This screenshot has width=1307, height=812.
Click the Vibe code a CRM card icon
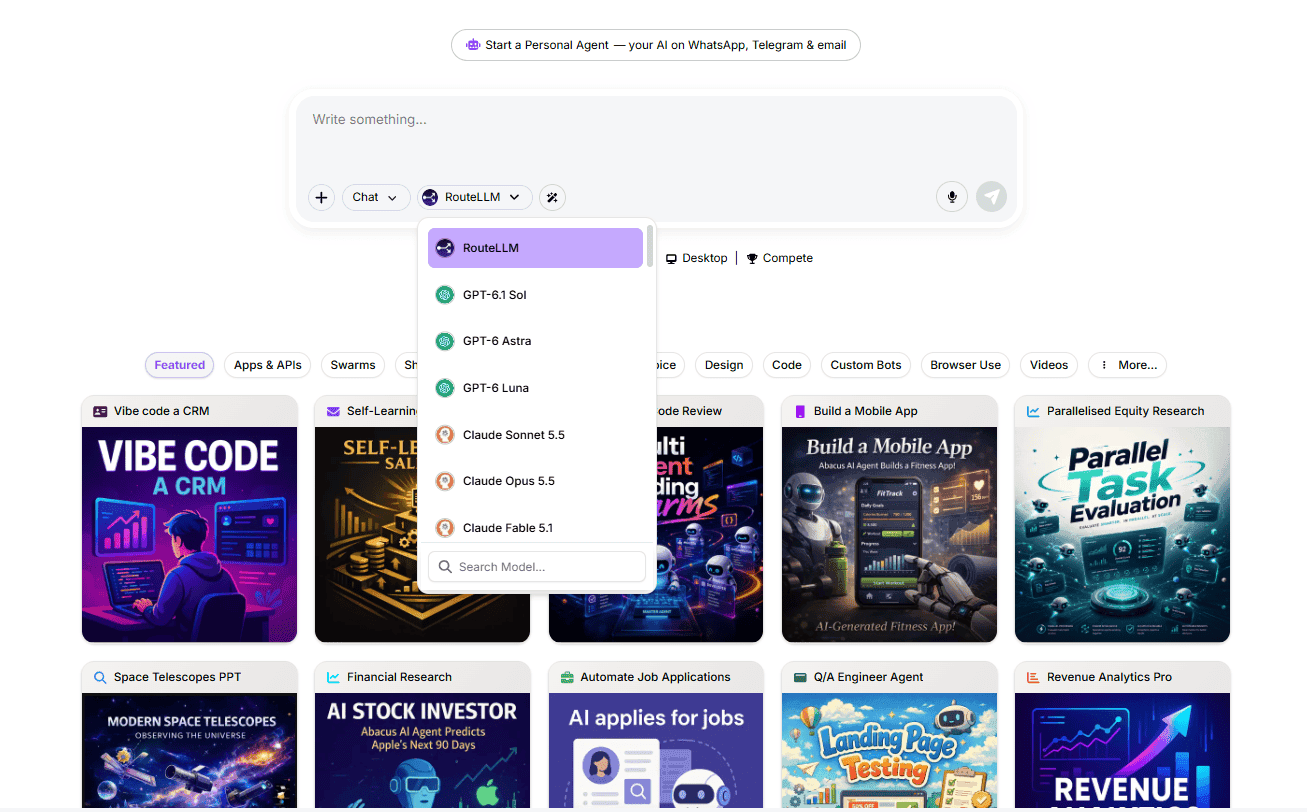[x=100, y=411]
